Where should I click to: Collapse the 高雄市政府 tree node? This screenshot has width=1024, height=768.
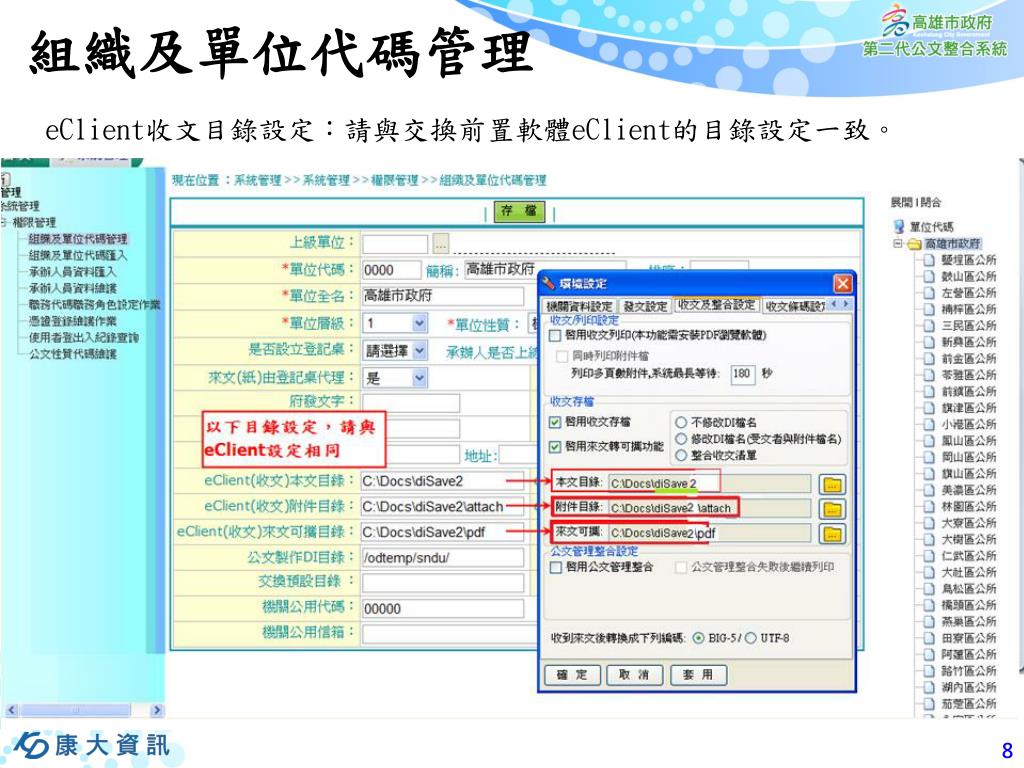898,244
